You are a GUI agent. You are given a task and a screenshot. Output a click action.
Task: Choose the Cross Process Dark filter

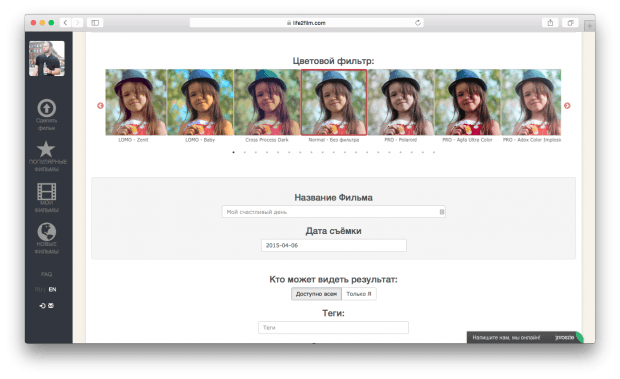tap(267, 102)
